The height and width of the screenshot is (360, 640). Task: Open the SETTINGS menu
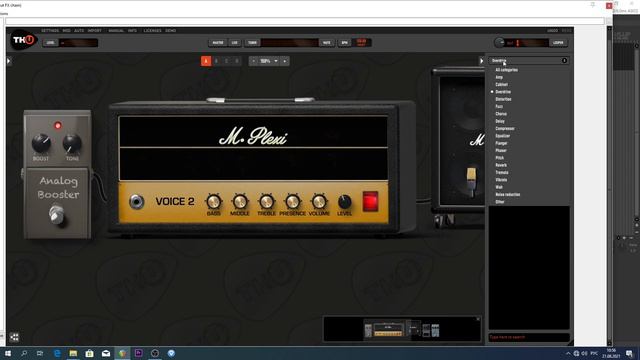50,31
